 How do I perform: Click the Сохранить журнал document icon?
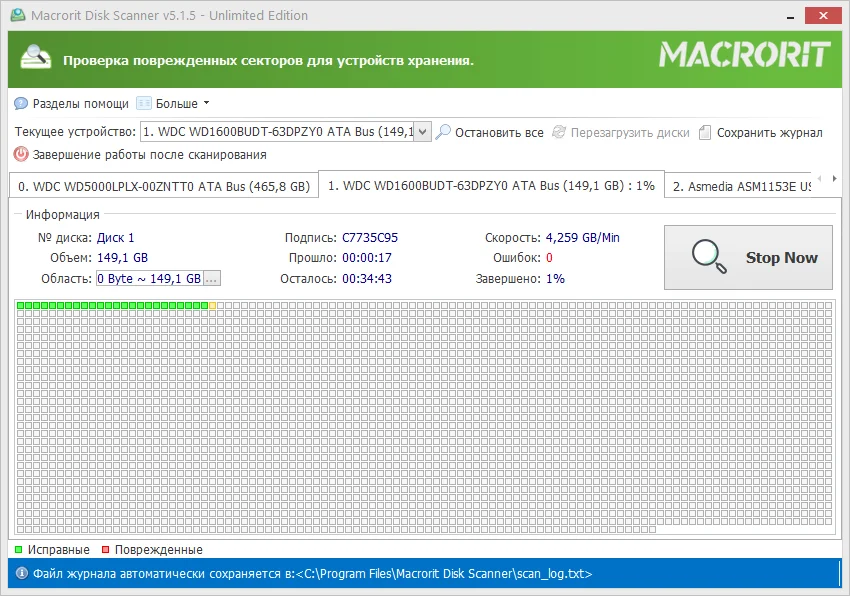(705, 132)
